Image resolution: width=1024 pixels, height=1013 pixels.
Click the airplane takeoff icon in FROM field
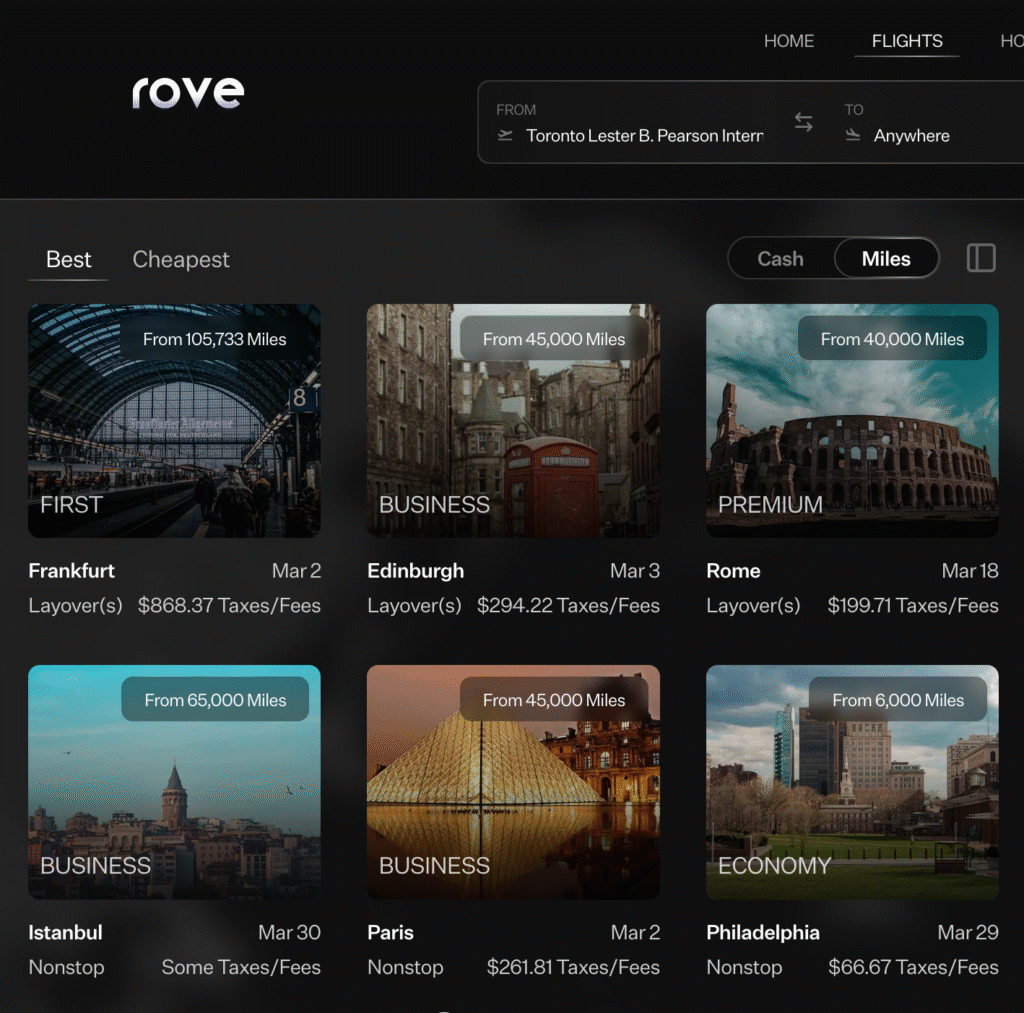tap(505, 136)
